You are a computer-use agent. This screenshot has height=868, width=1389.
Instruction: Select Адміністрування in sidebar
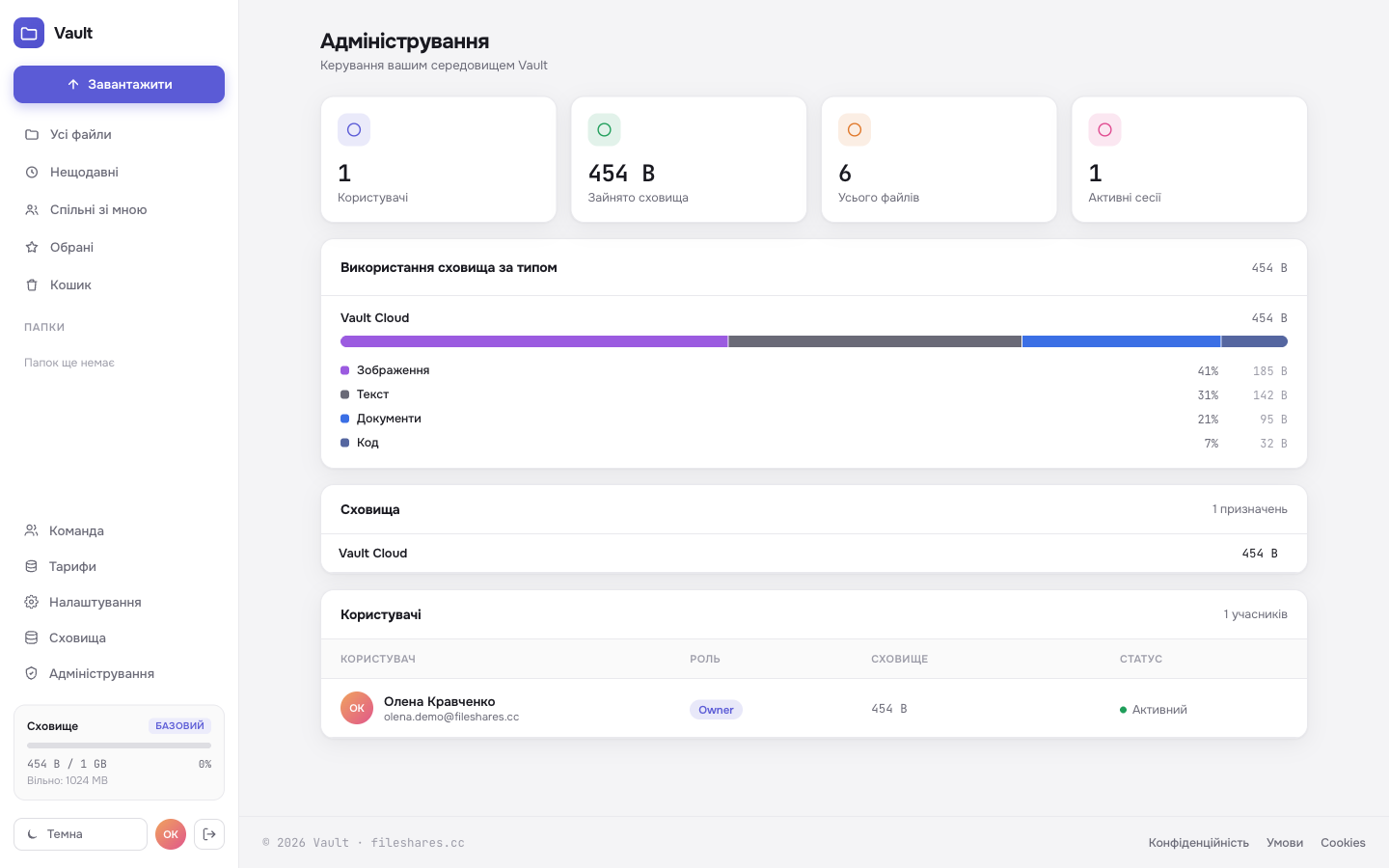click(x=119, y=673)
